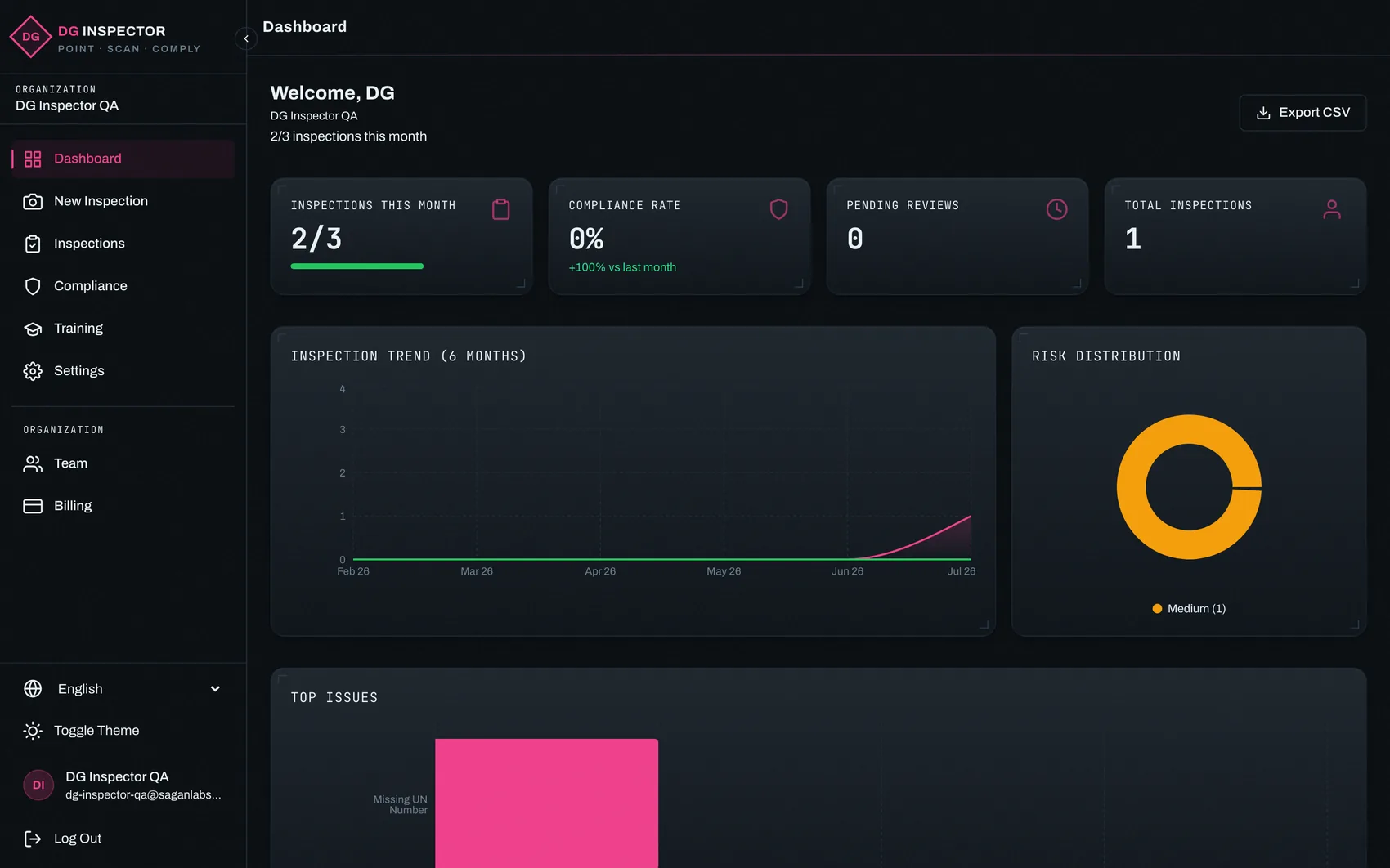Navigate to Compliance section

tap(123, 286)
